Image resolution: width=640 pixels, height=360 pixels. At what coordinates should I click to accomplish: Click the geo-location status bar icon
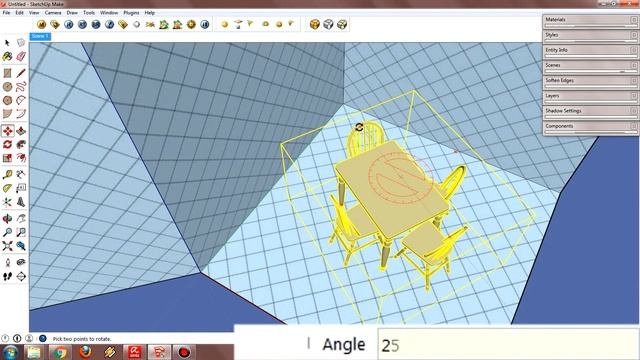5,338
